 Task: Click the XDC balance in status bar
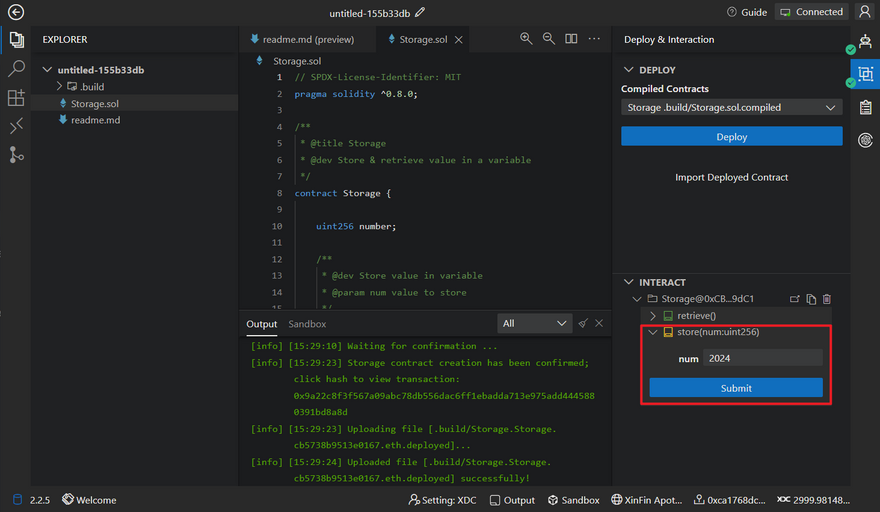(x=813, y=500)
